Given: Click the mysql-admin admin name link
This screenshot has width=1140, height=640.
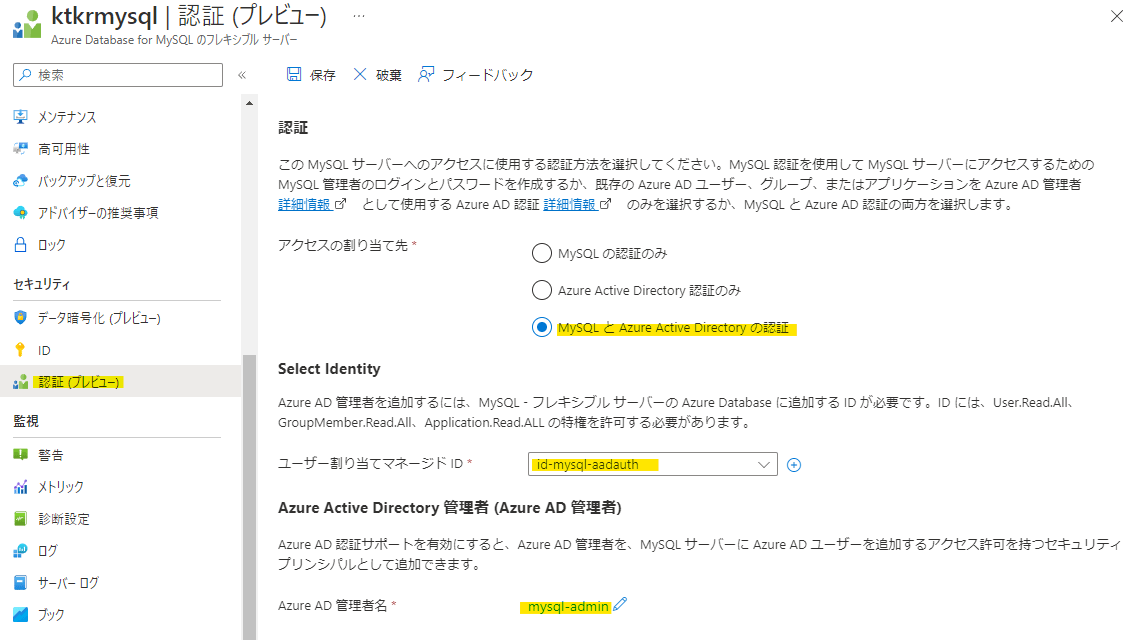Looking at the screenshot, I should pyautogui.click(x=568, y=607).
